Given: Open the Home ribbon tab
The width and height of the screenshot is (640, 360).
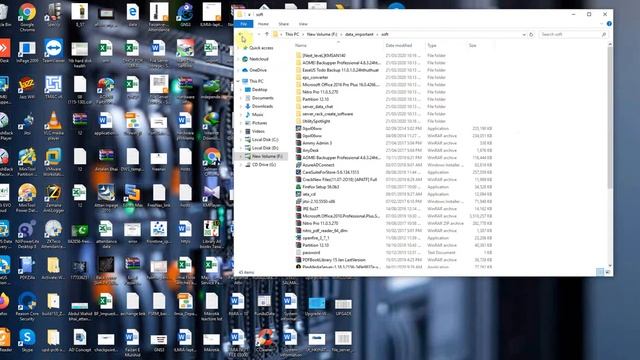Looking at the screenshot, I should click(263, 24).
